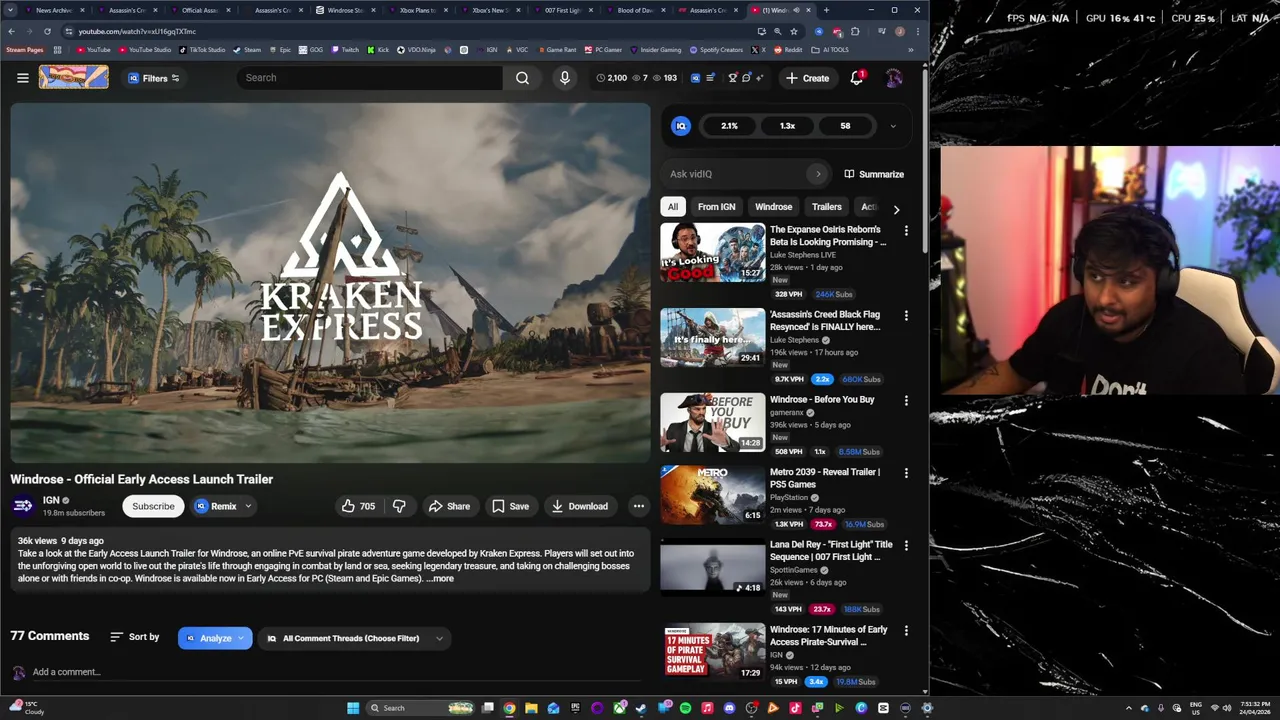Open Steam from the taskbar

tap(641, 708)
